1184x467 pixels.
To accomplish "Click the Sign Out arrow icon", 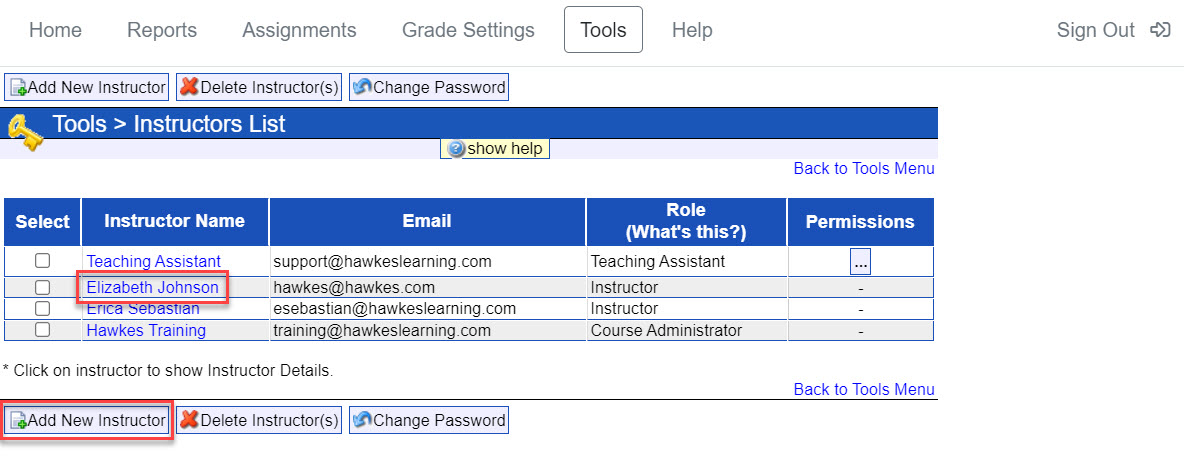I will click(1160, 30).
